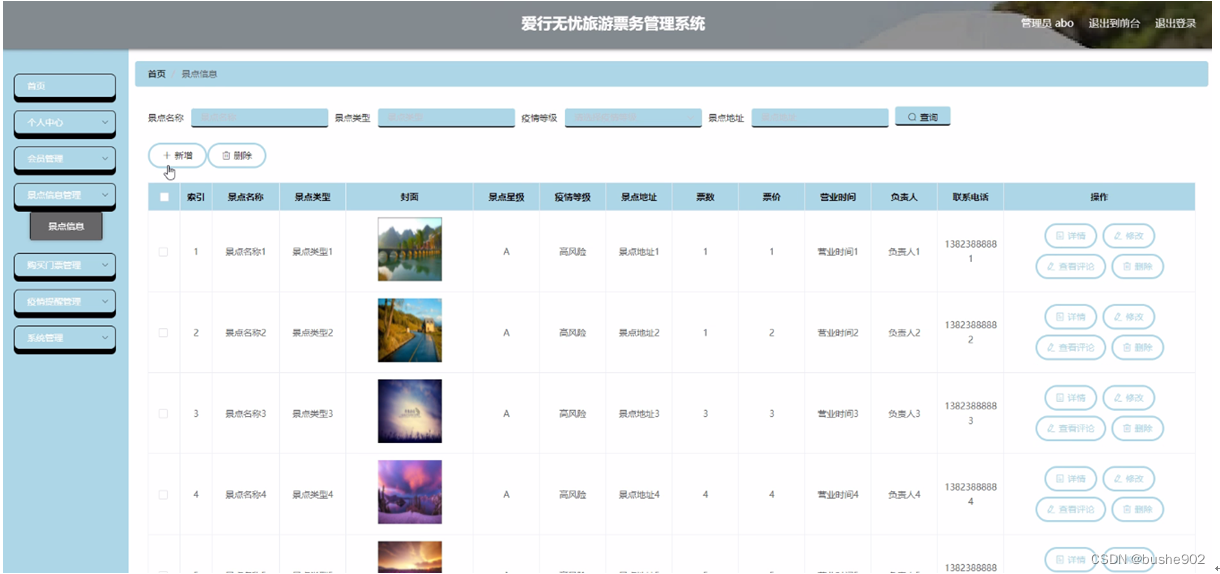Select the 景点信息 submenu item
Viewport: 1220px width, 574px height.
pos(66,227)
